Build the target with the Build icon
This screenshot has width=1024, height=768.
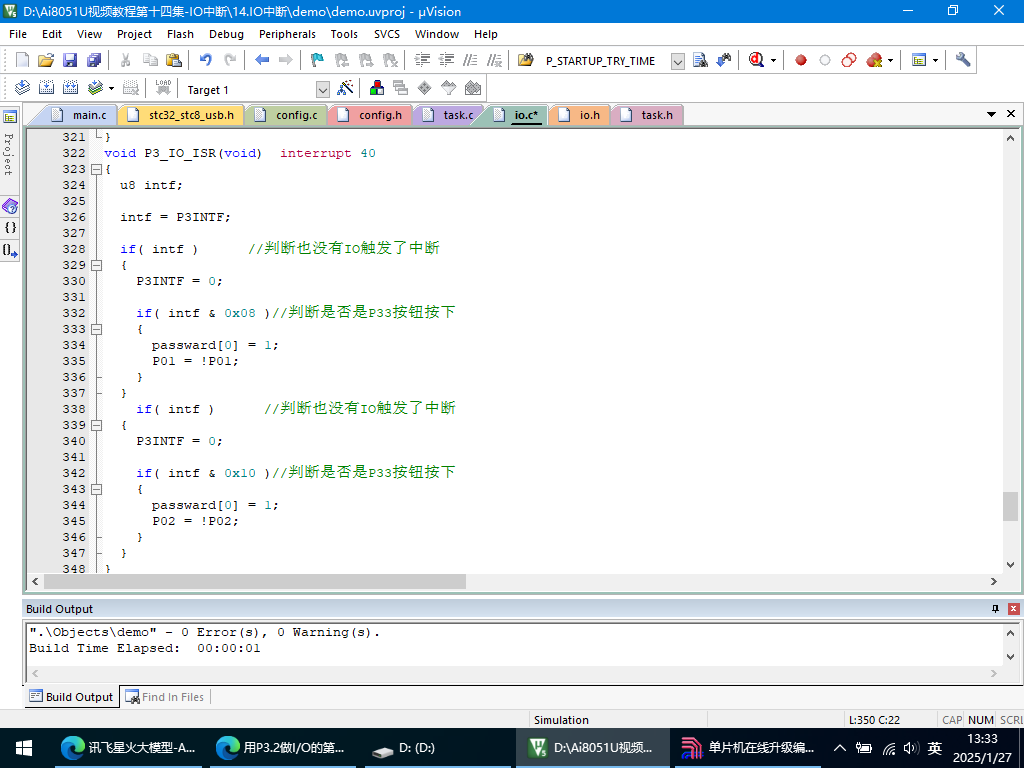[46, 88]
